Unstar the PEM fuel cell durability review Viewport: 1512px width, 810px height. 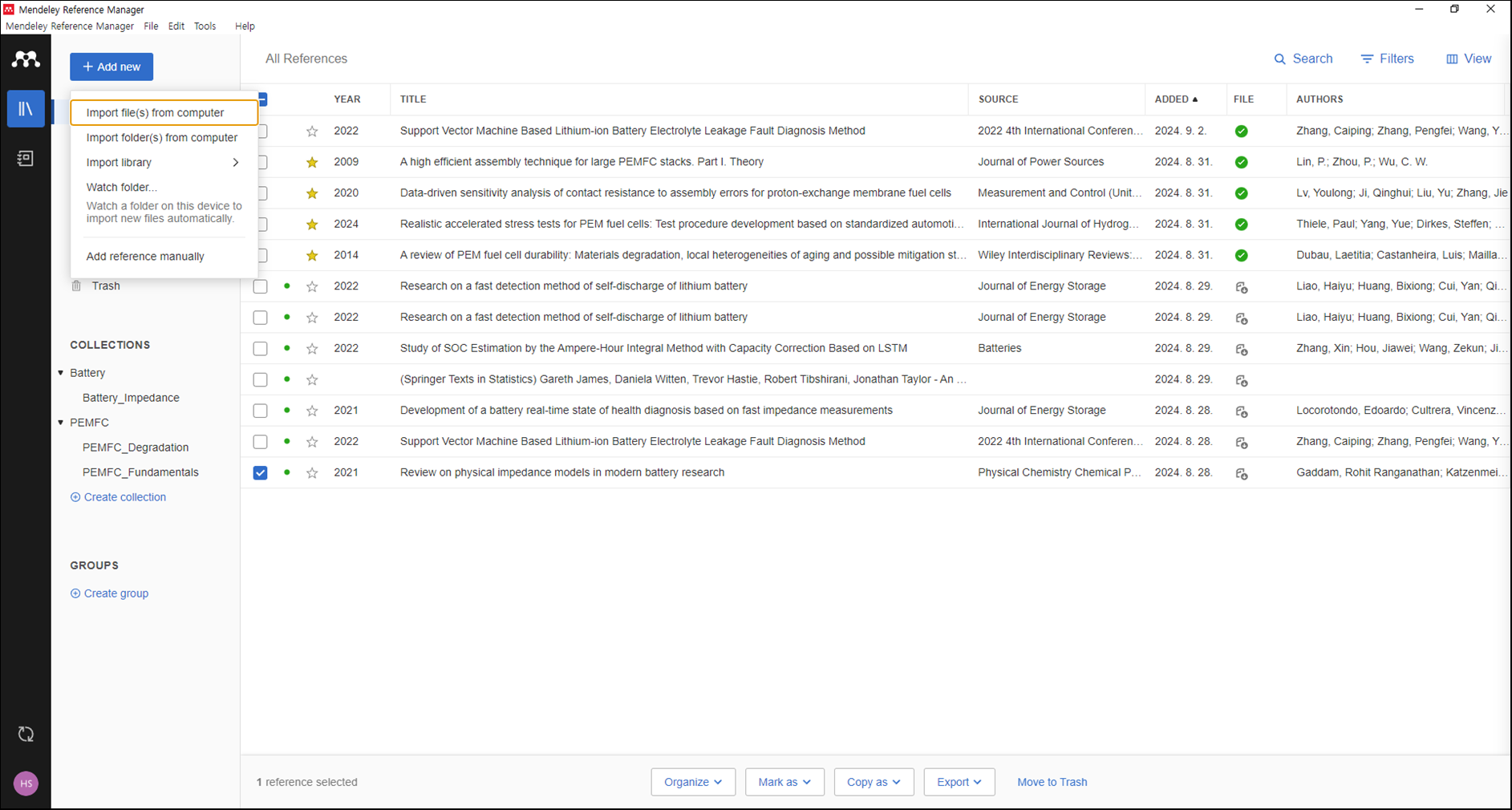(x=312, y=256)
